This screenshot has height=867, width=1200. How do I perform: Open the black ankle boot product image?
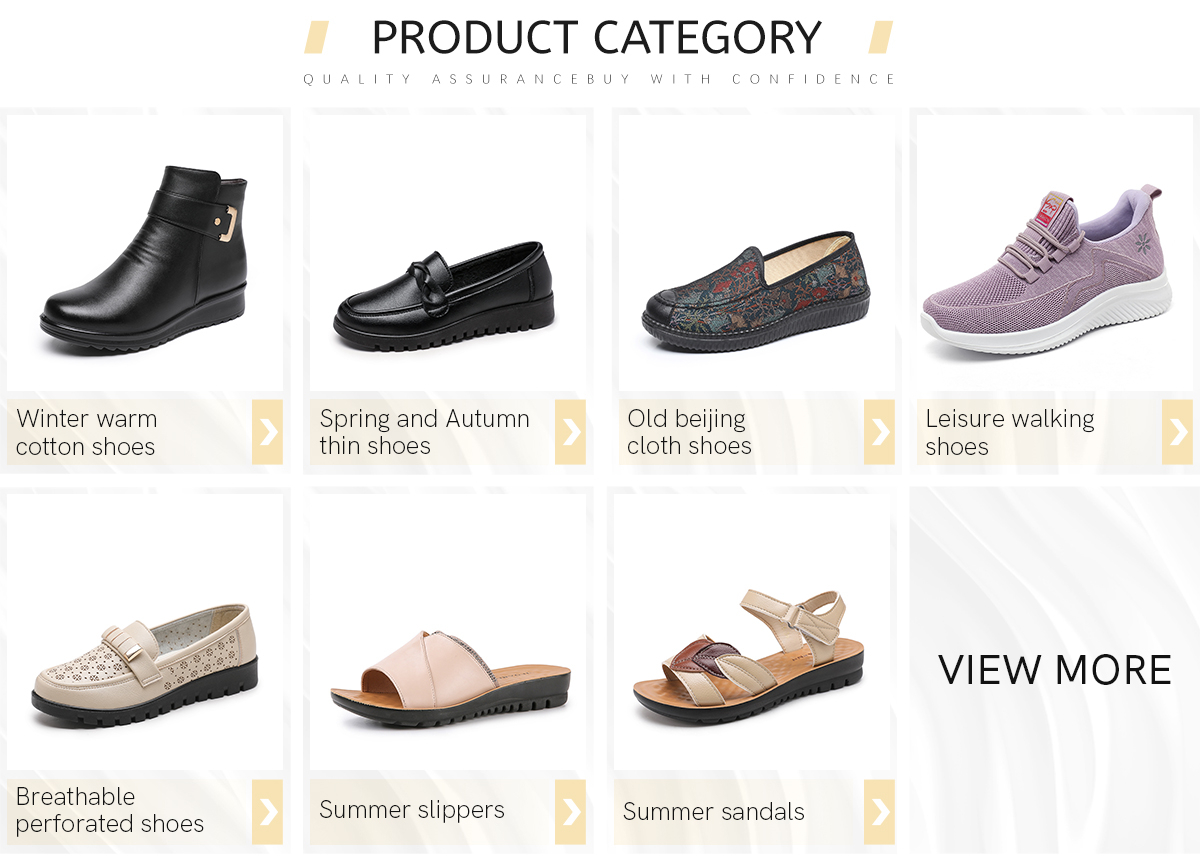click(144, 258)
